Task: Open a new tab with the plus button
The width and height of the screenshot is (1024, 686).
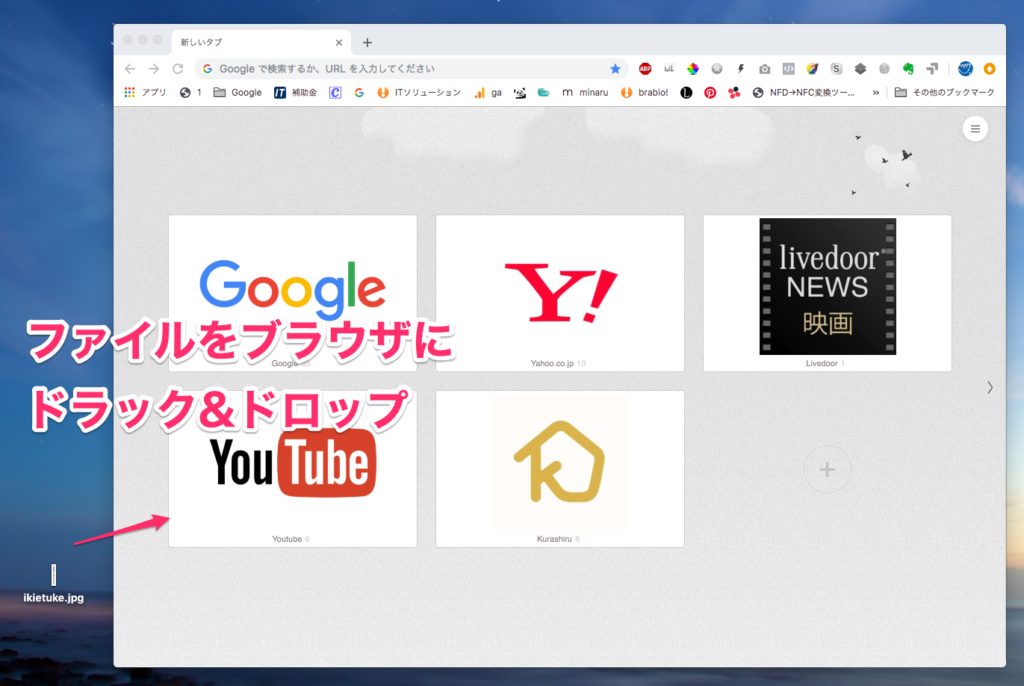Action: tap(367, 42)
